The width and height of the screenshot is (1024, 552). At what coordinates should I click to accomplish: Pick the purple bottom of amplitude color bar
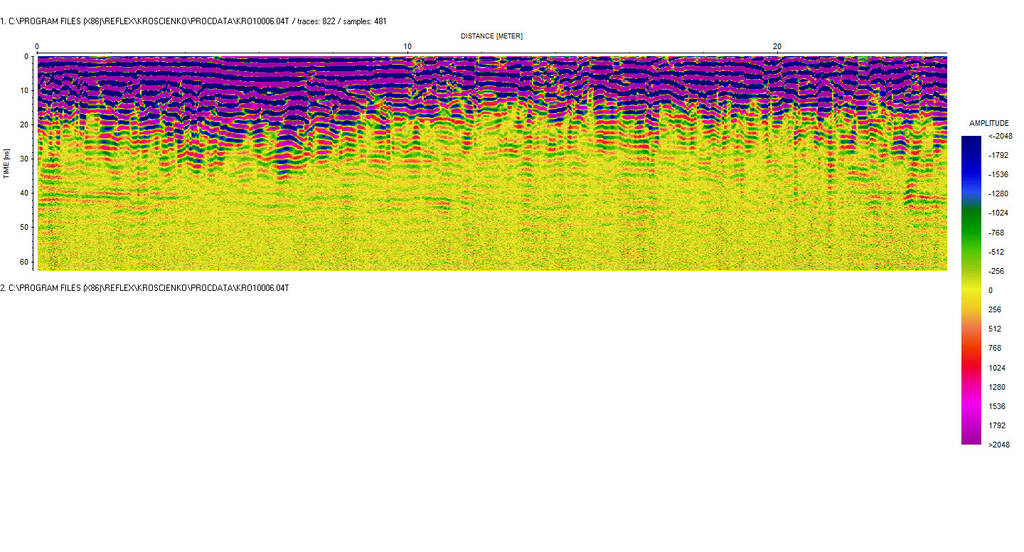(x=971, y=435)
